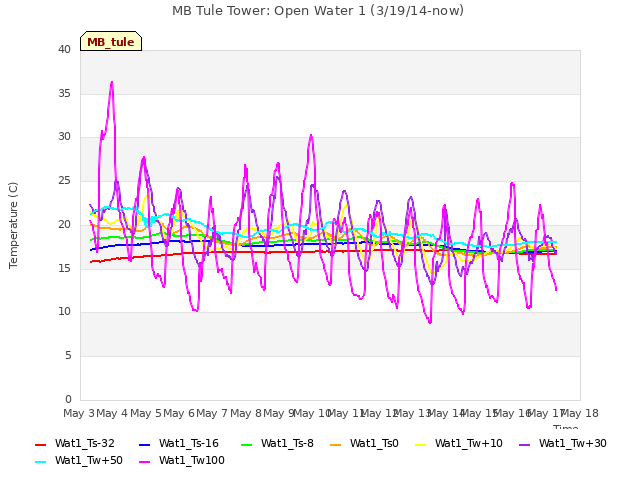Toggle the Wat1_Ts-32 legend entry
The image size is (640, 480).
75,443
